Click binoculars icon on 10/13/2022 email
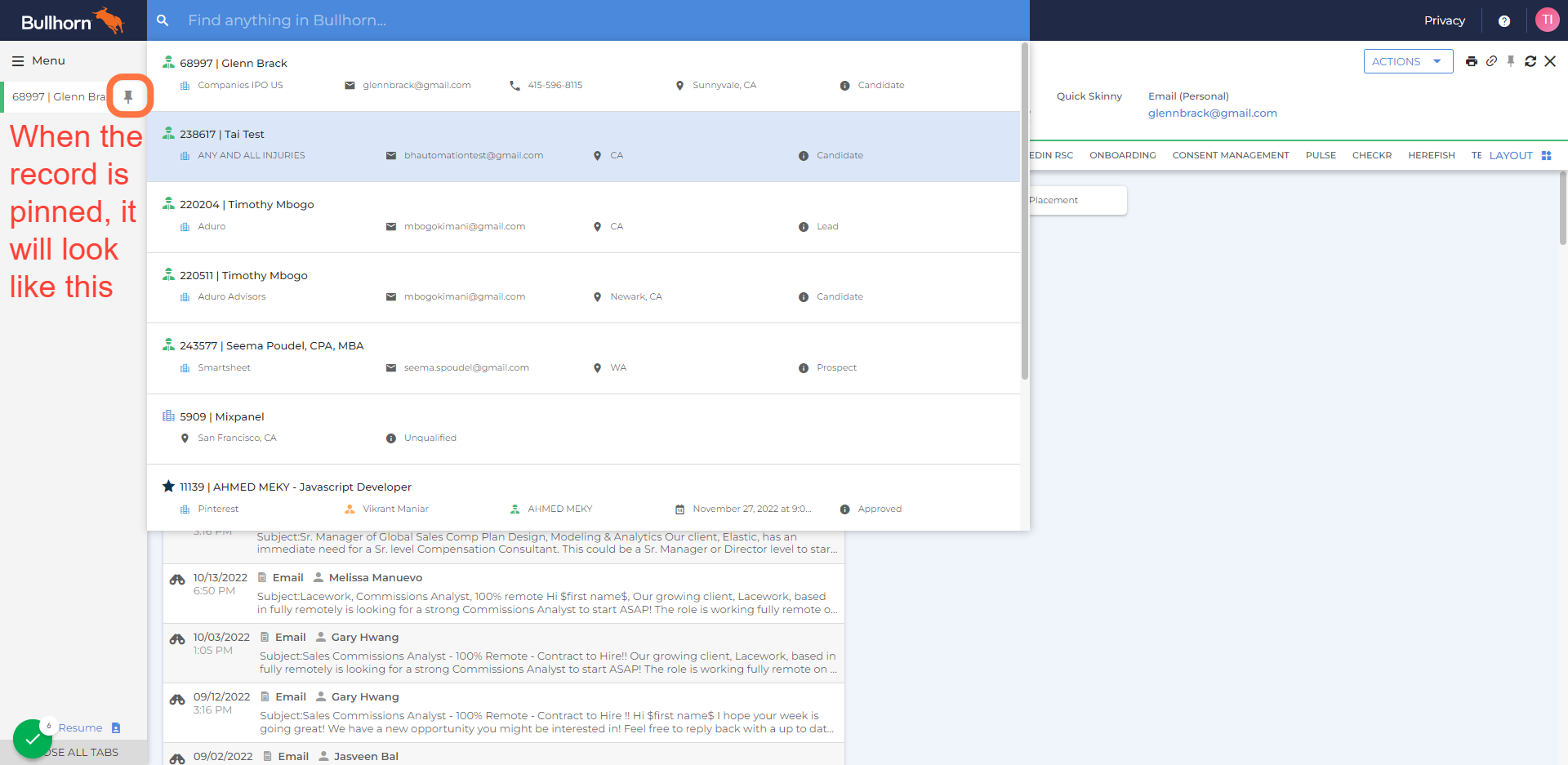This screenshot has width=1568, height=765. [177, 580]
